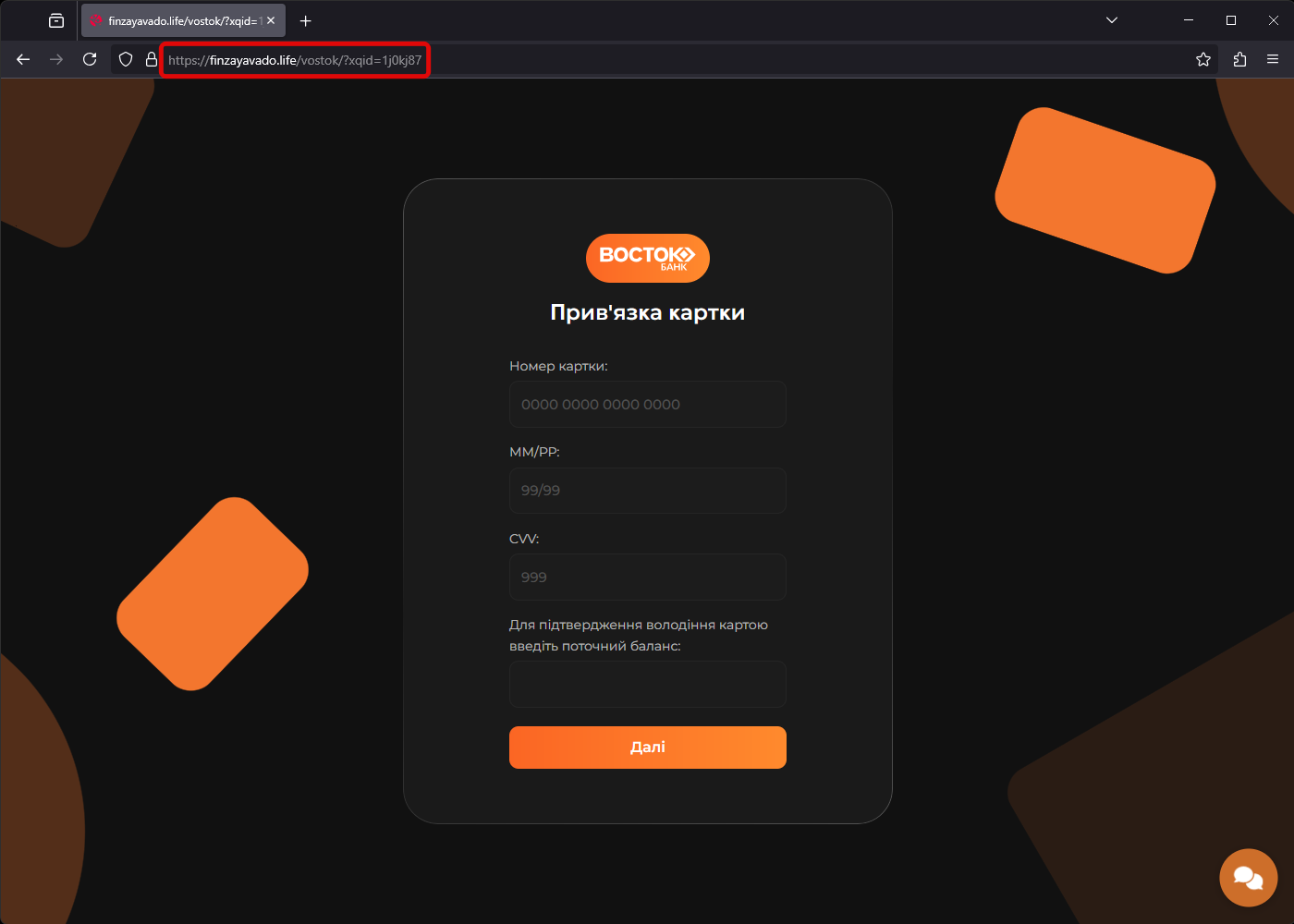Viewport: 1294px width, 924px height.
Task: Open the tracking protection shield icon
Action: (126, 59)
